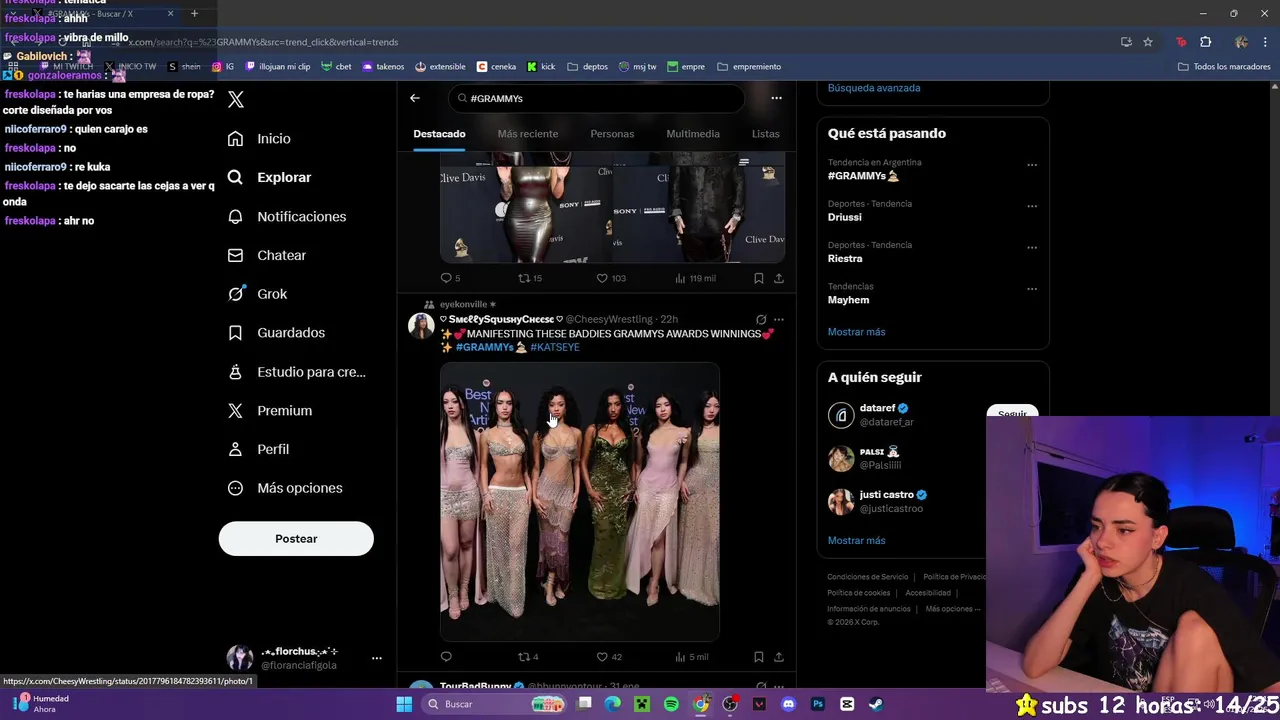Viewport: 1280px width, 720px height.
Task: Open Política de cookies link
Action: pos(859,593)
